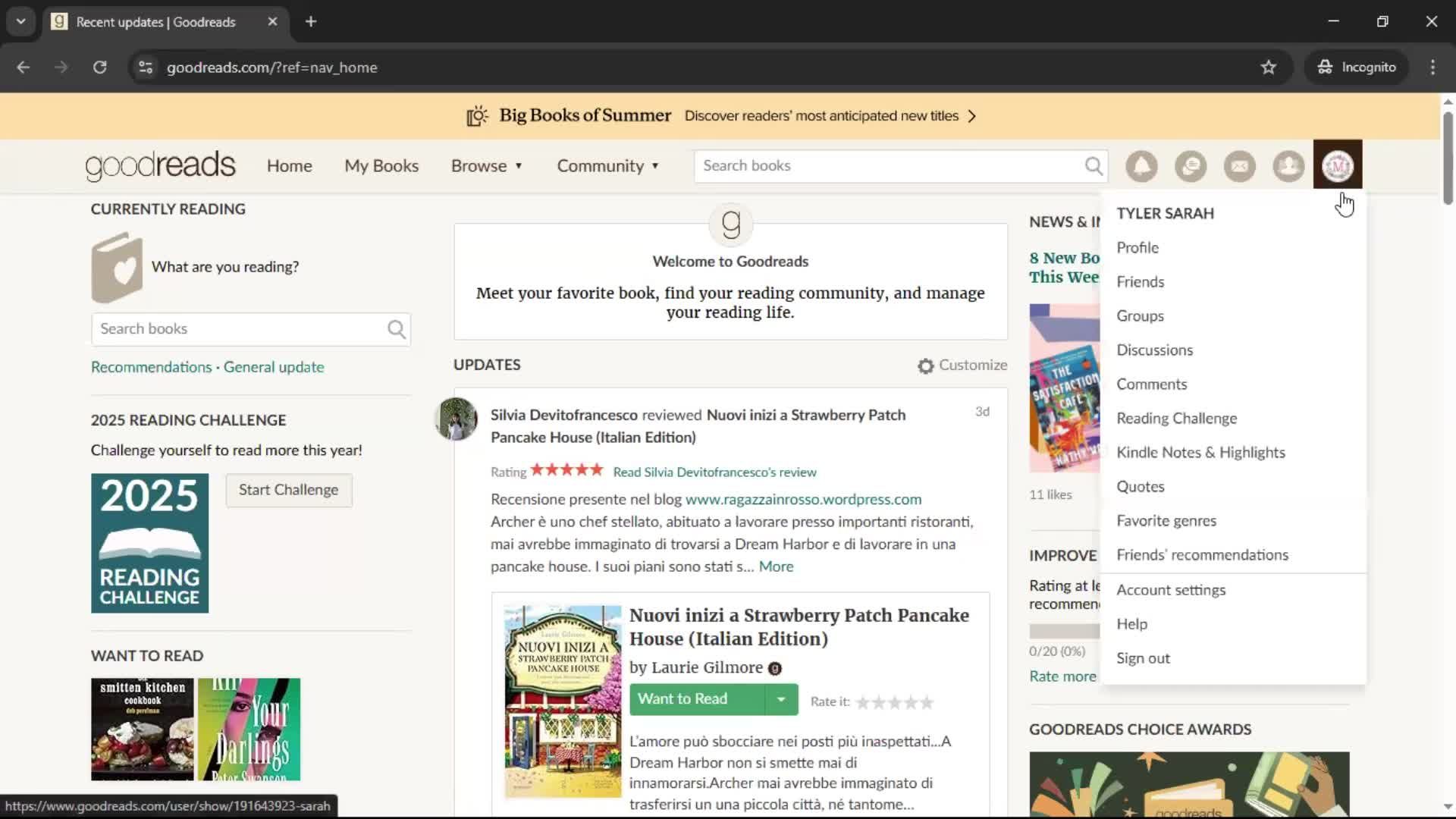Image resolution: width=1456 pixels, height=819 pixels.
Task: Select Comments from the user menu
Action: pos(1151,384)
